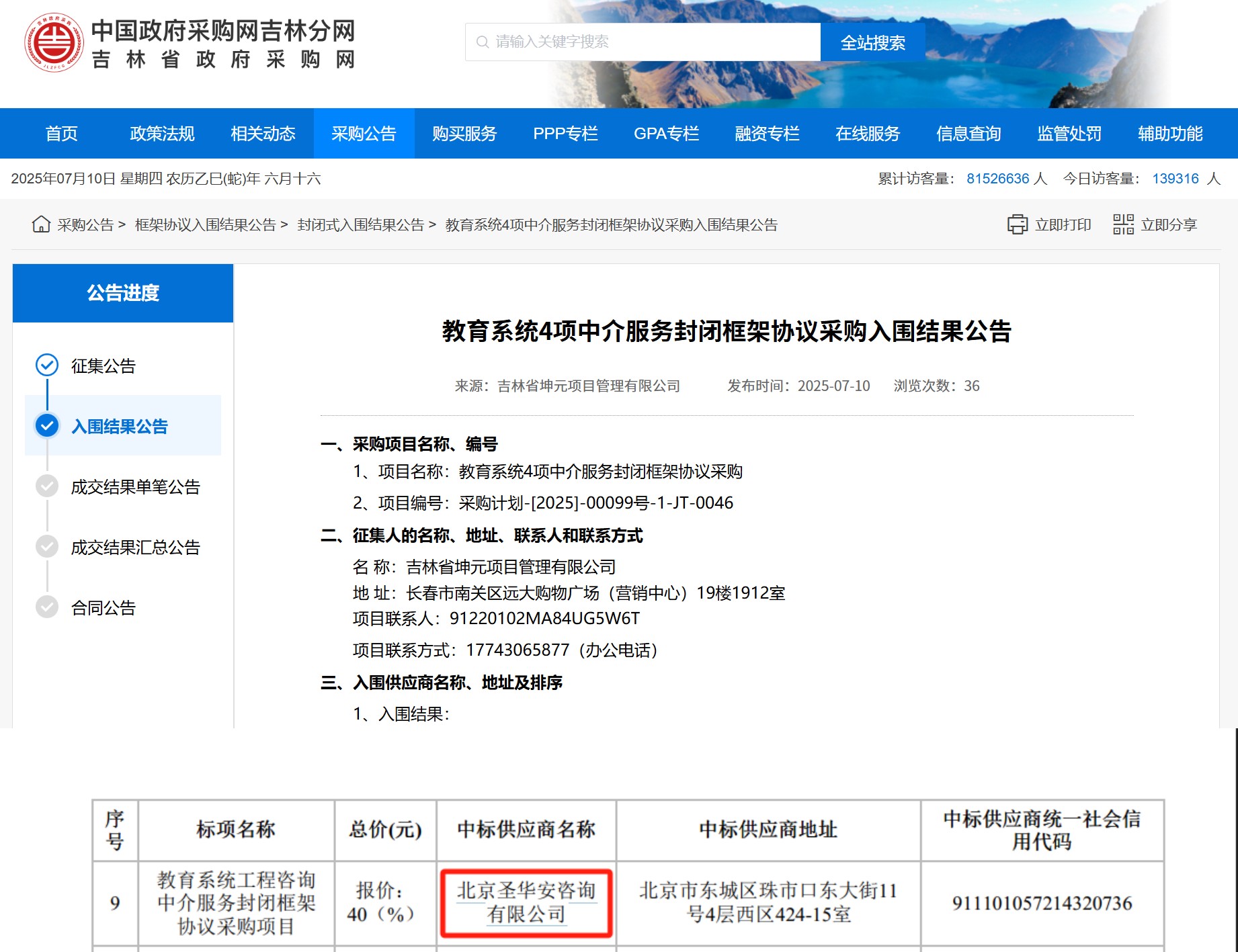
Task: Open the 购买服务 nav item
Action: point(464,134)
